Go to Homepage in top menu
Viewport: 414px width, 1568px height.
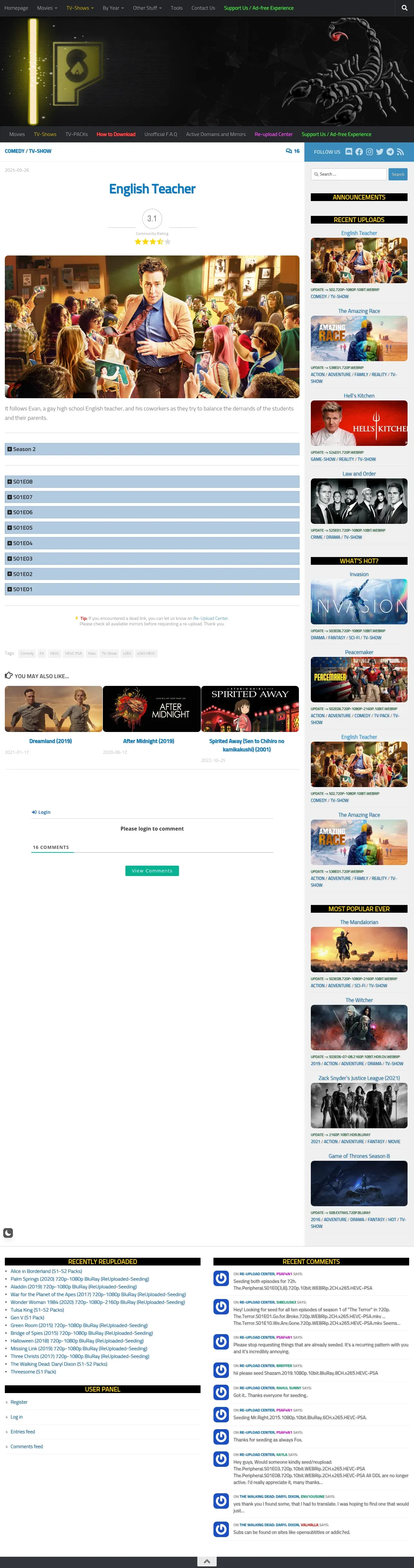(x=16, y=8)
